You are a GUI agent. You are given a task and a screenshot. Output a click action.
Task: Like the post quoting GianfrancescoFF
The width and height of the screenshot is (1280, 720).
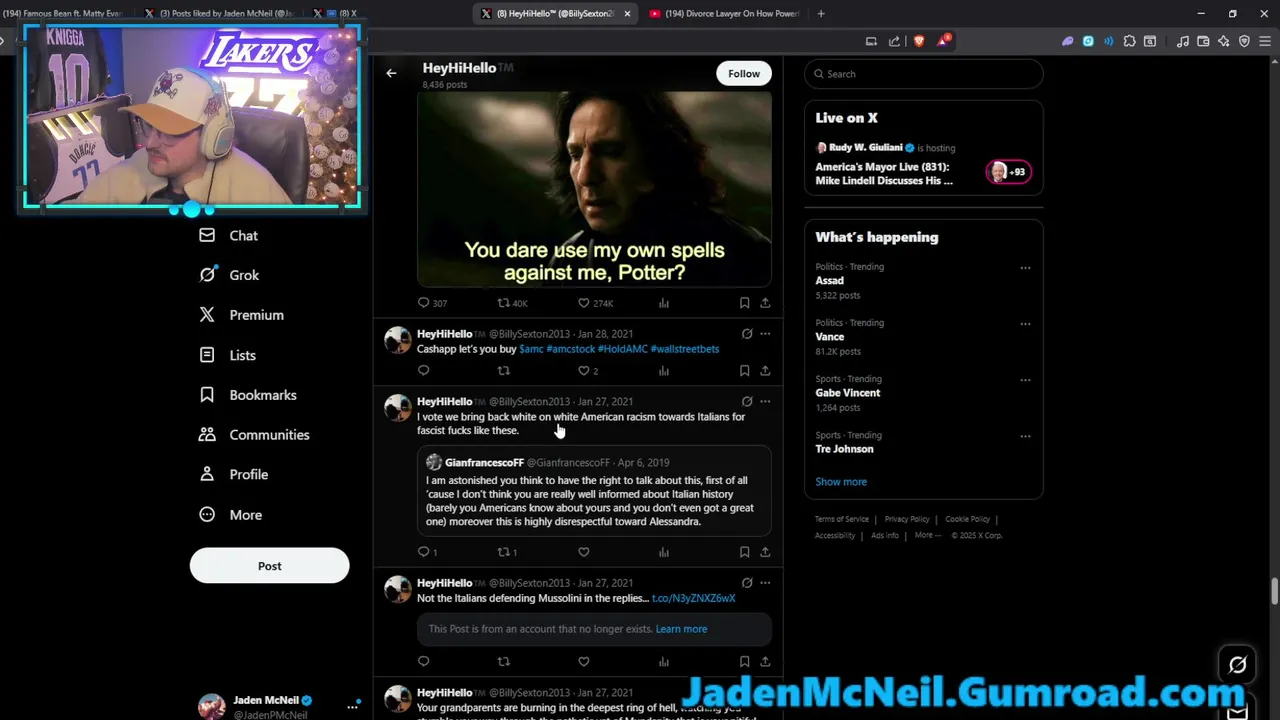tap(584, 552)
